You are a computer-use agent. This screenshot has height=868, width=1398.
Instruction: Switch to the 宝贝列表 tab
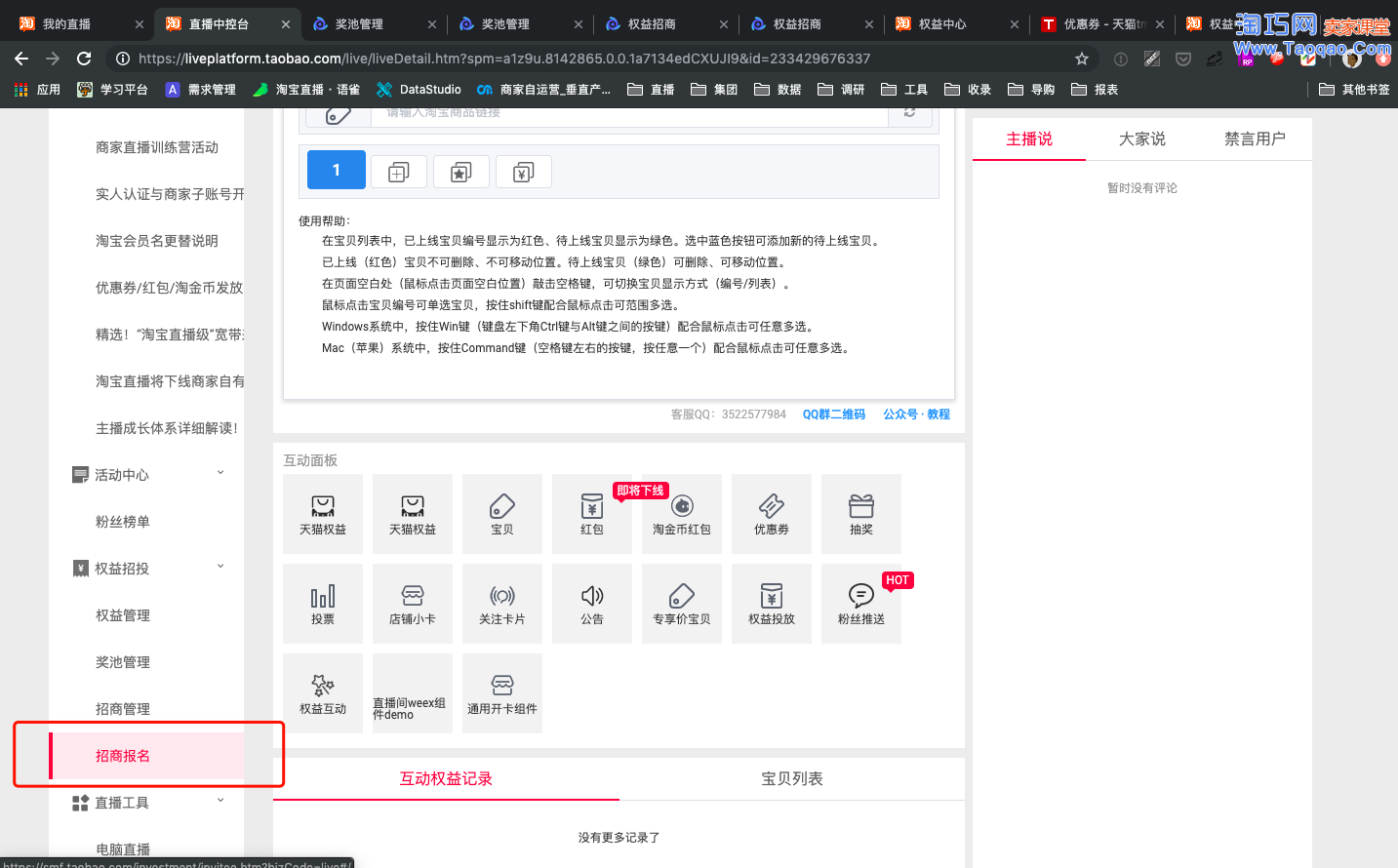[x=792, y=779]
